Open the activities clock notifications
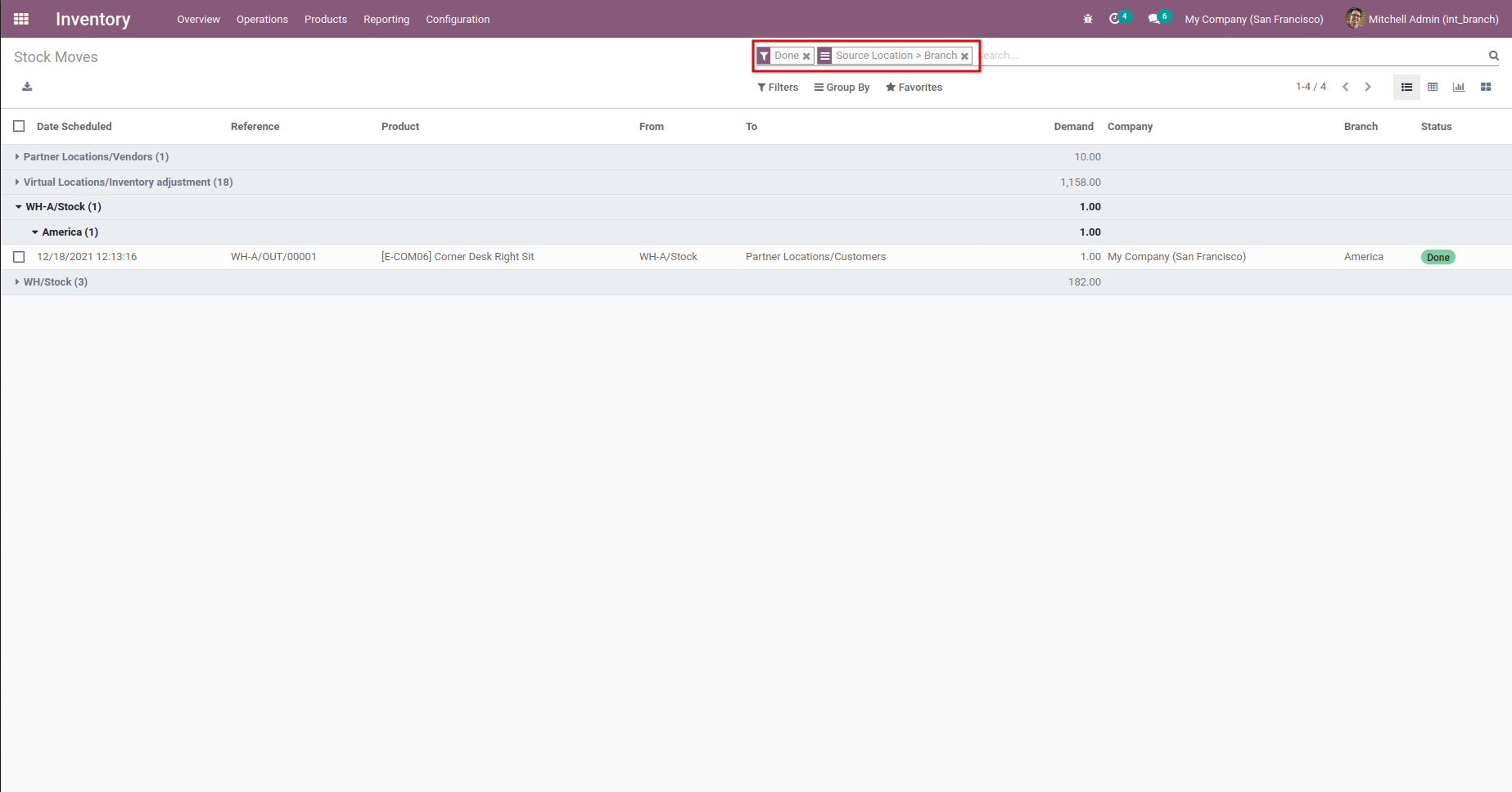Image resolution: width=1512 pixels, height=792 pixels. pyautogui.click(x=1115, y=19)
